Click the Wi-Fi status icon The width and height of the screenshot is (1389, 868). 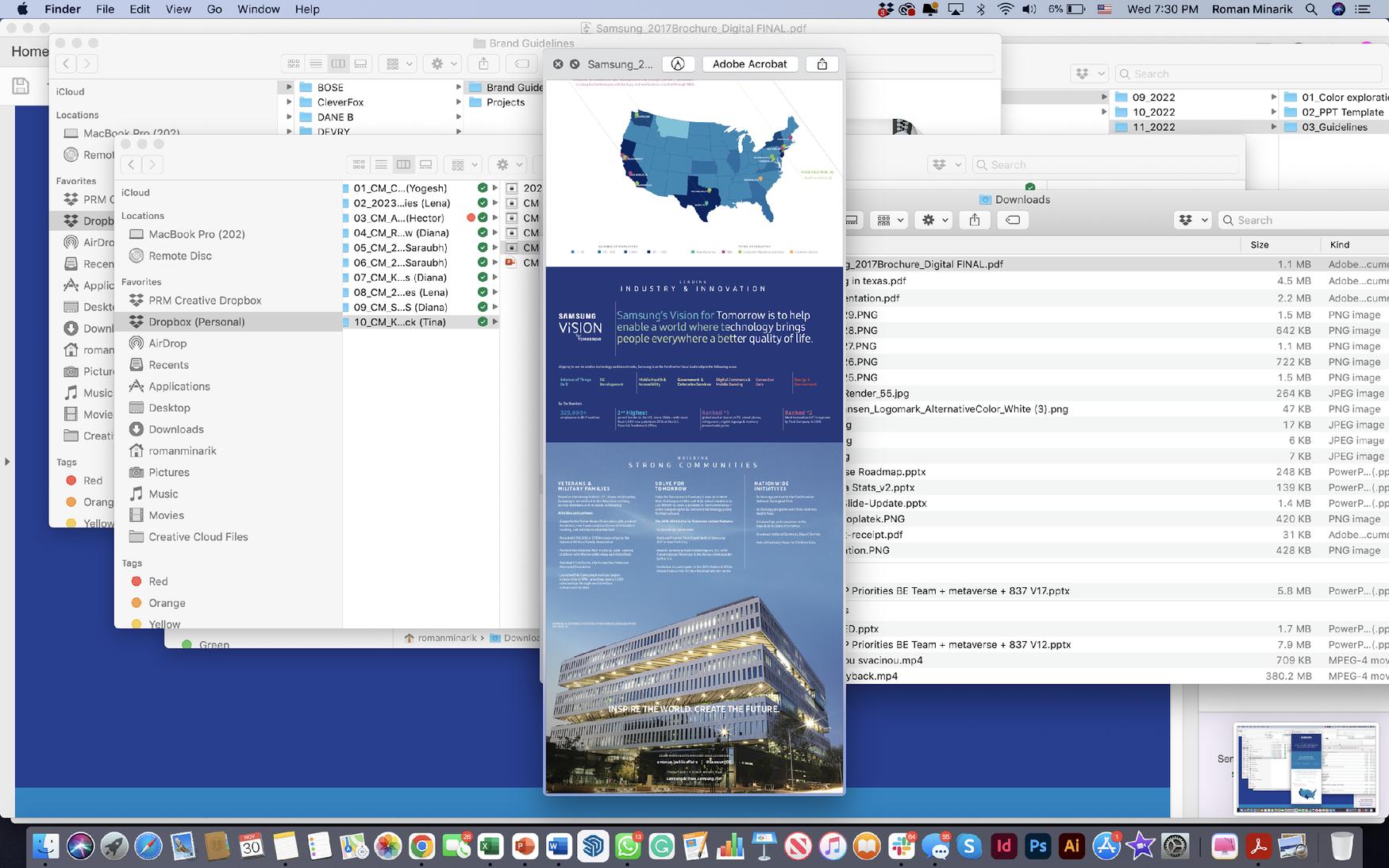[x=1006, y=10]
